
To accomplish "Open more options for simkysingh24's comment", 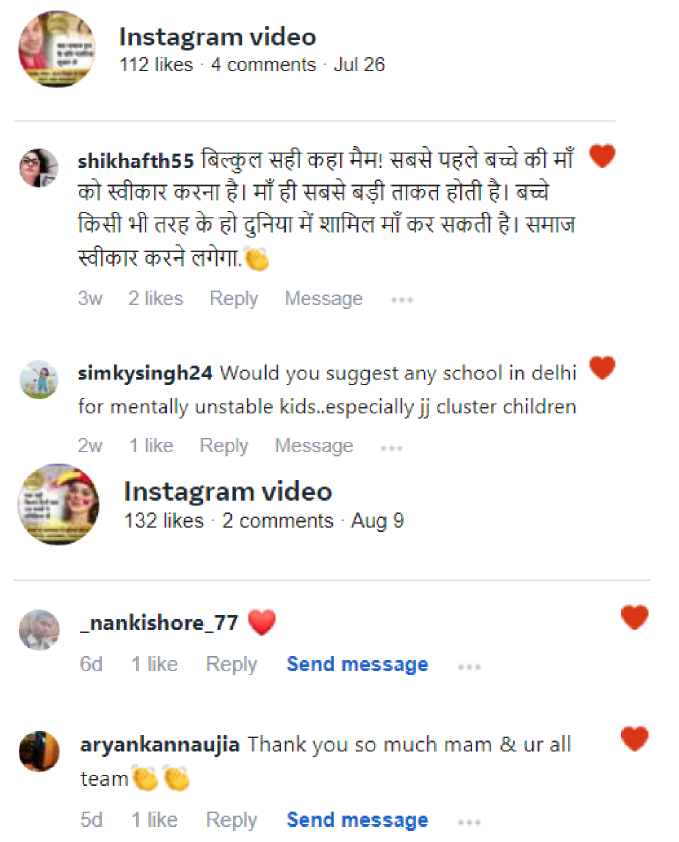I will click(392, 447).
